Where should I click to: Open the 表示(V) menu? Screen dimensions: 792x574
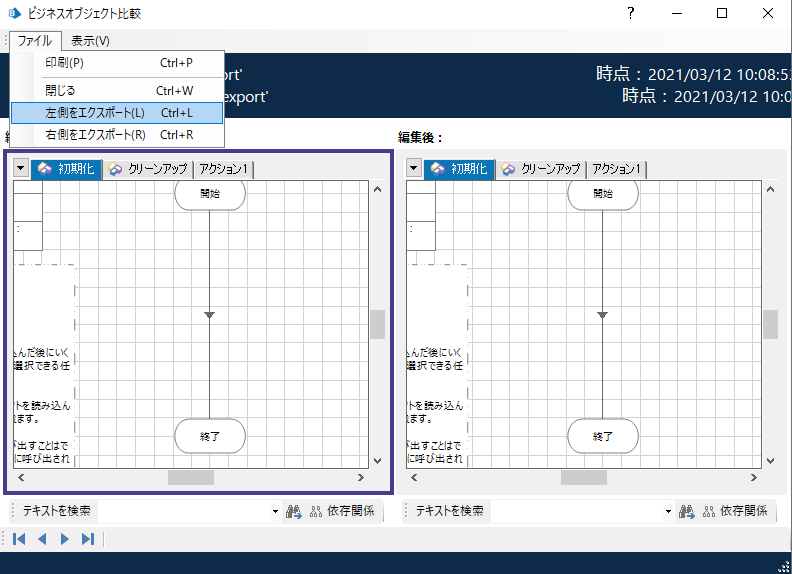click(x=90, y=40)
